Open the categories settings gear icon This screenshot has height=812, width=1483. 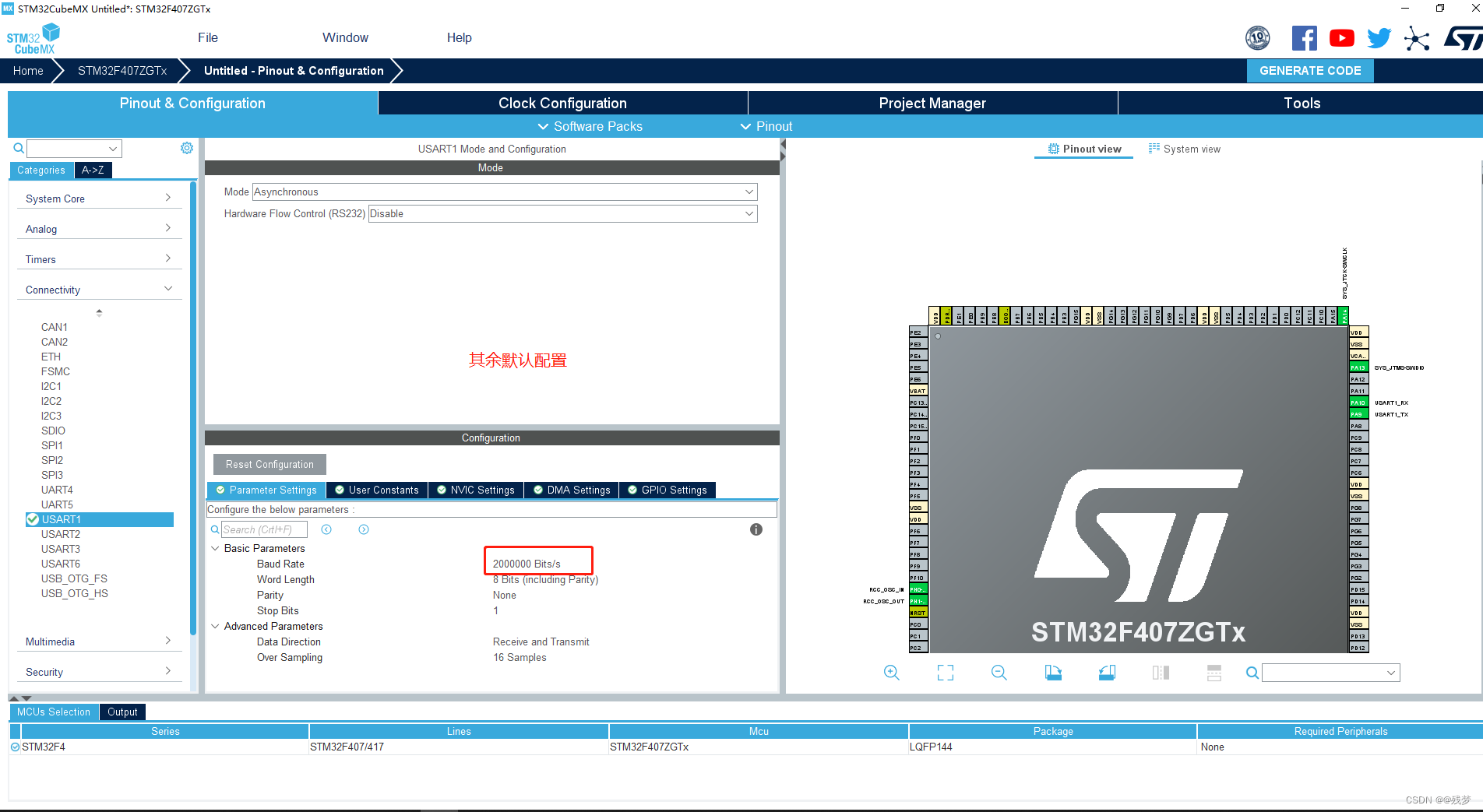click(x=187, y=148)
